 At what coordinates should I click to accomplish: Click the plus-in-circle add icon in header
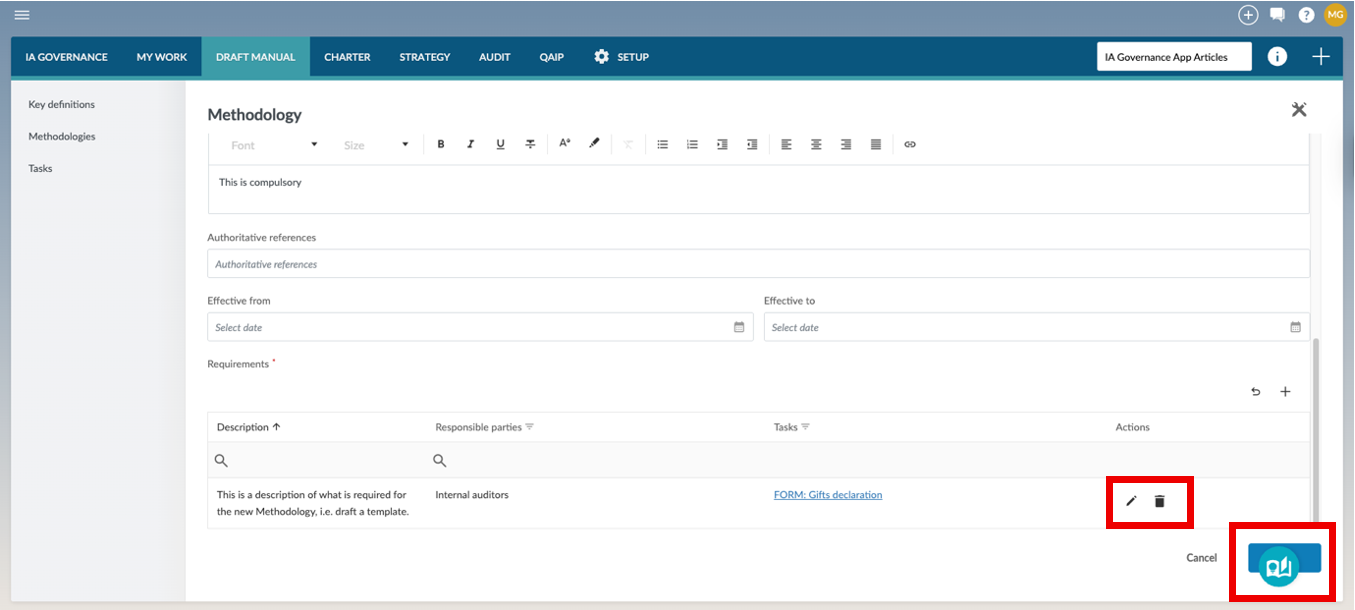pyautogui.click(x=1248, y=15)
